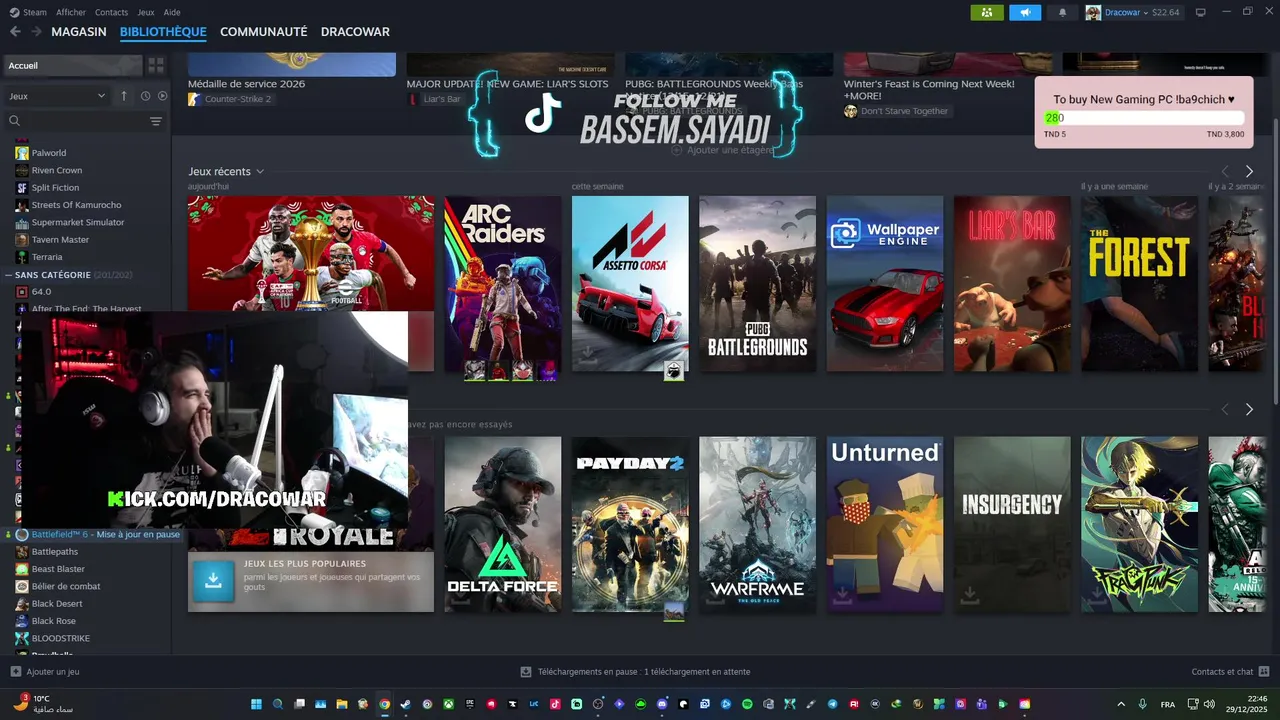Viewport: 1280px width, 720px height.
Task: Go forward with the right arrow
Action: [x=36, y=32]
